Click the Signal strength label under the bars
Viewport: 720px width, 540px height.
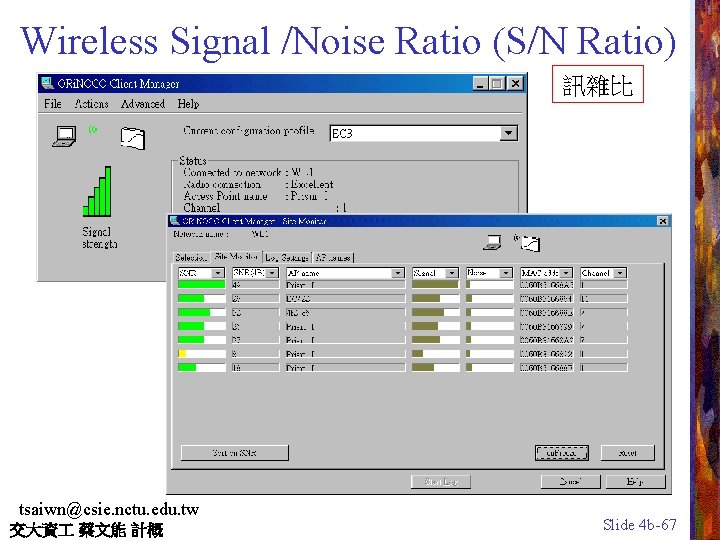coord(98,238)
